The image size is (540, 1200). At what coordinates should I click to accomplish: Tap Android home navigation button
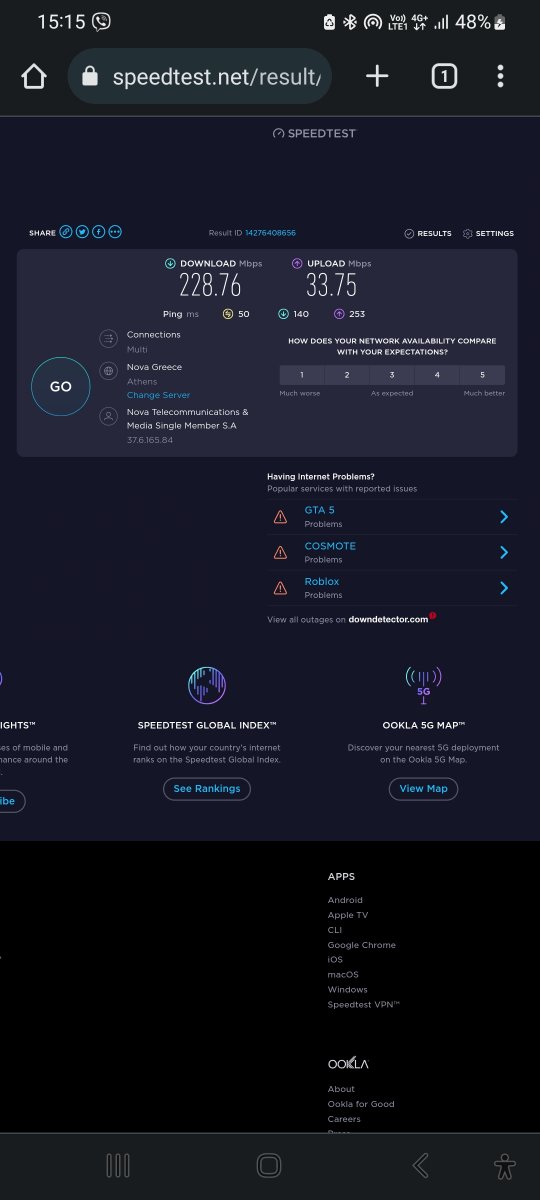click(x=268, y=1165)
